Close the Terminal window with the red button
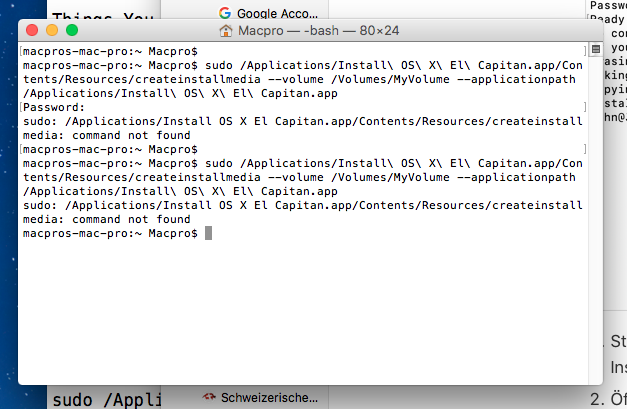 coord(33,31)
